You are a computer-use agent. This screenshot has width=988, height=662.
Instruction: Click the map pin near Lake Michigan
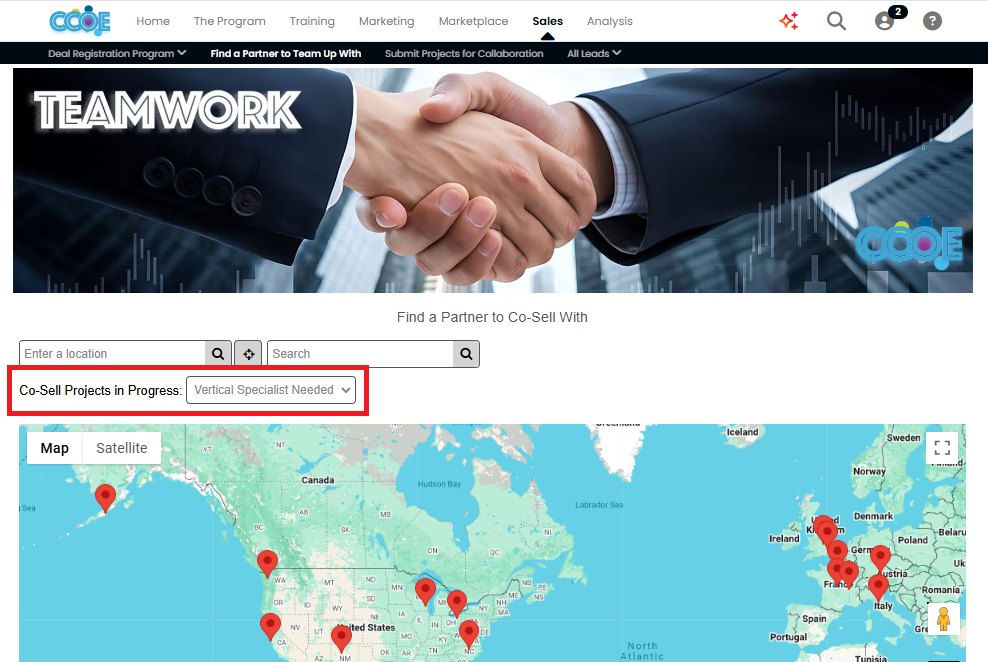(425, 591)
